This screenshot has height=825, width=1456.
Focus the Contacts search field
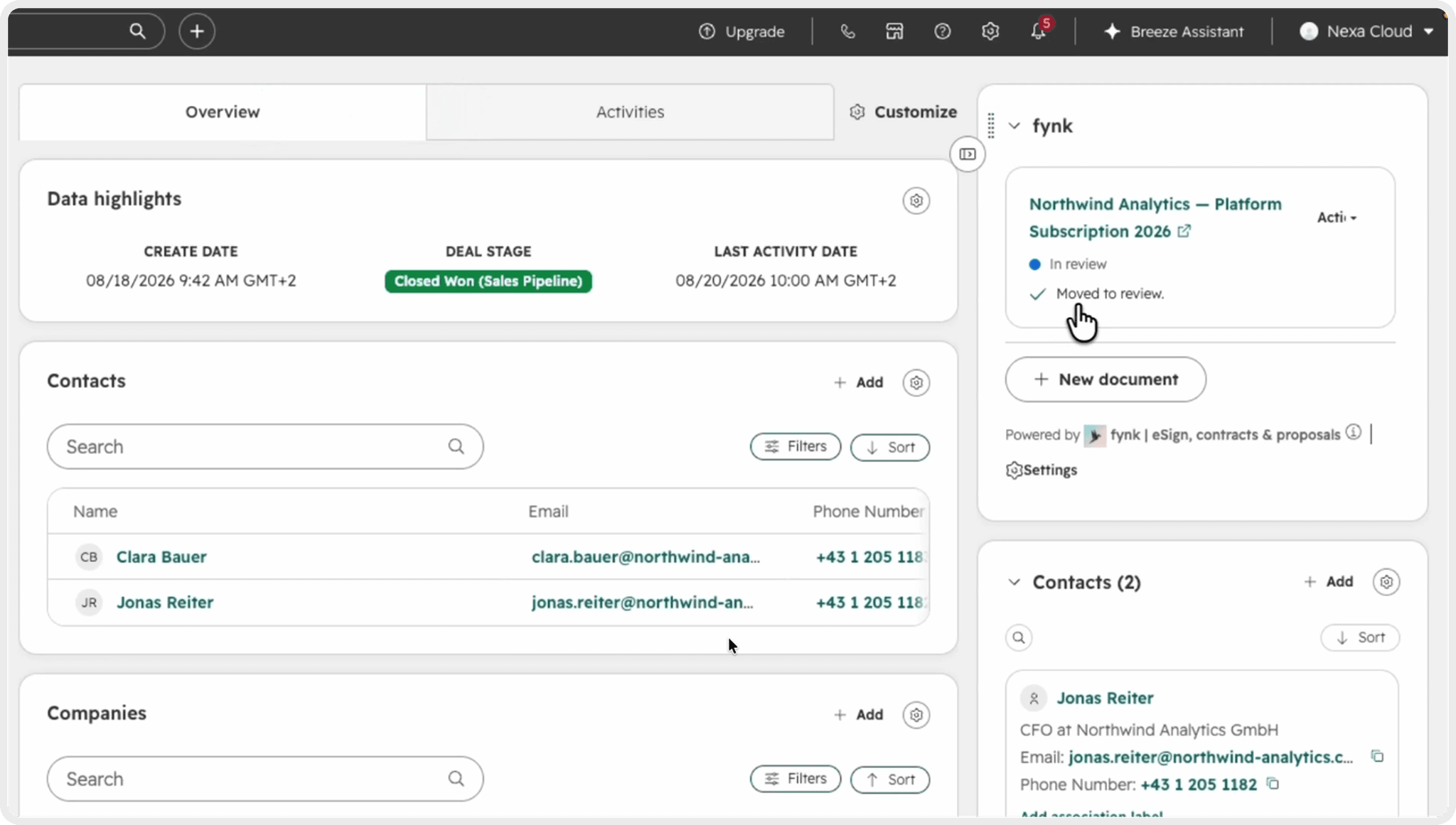click(x=265, y=447)
